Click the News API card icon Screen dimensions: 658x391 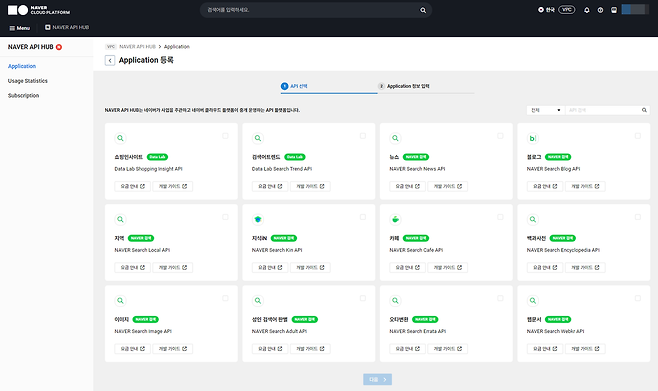395,138
